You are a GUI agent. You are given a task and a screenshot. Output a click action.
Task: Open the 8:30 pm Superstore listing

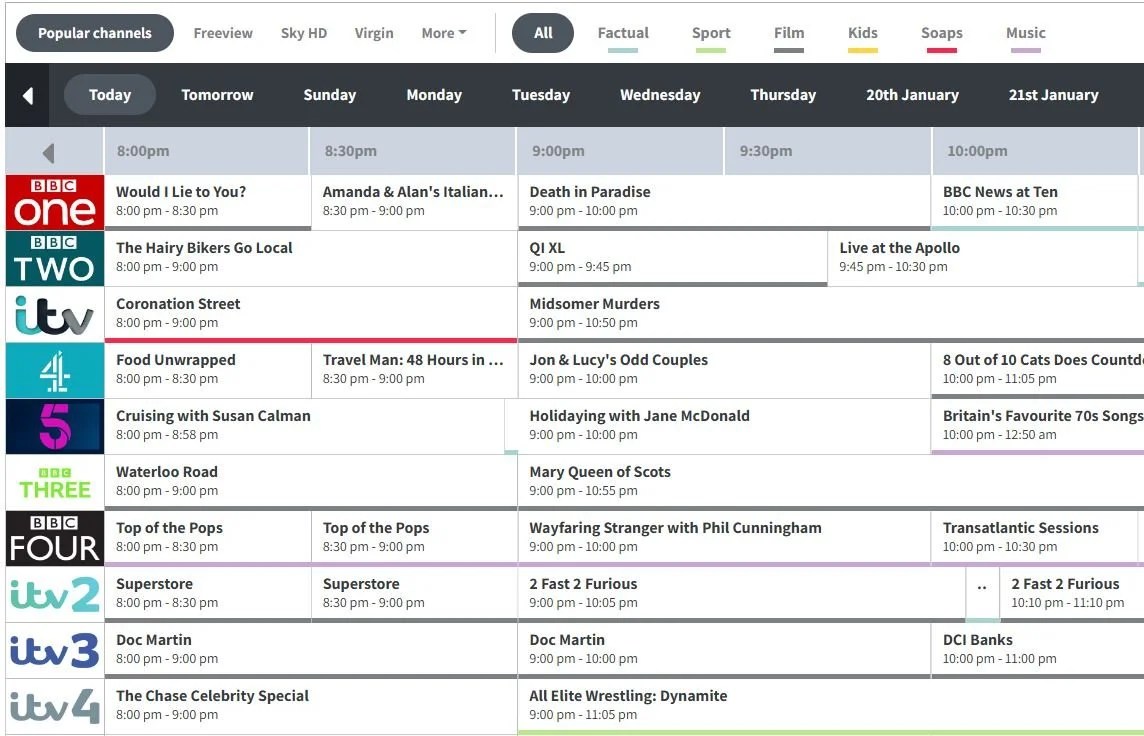point(414,594)
